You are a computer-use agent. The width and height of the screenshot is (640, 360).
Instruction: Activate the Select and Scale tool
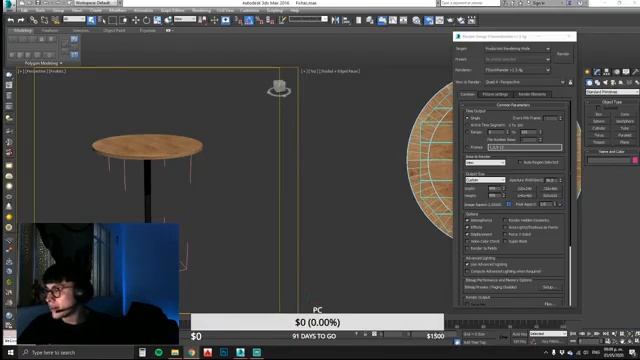pos(157,20)
